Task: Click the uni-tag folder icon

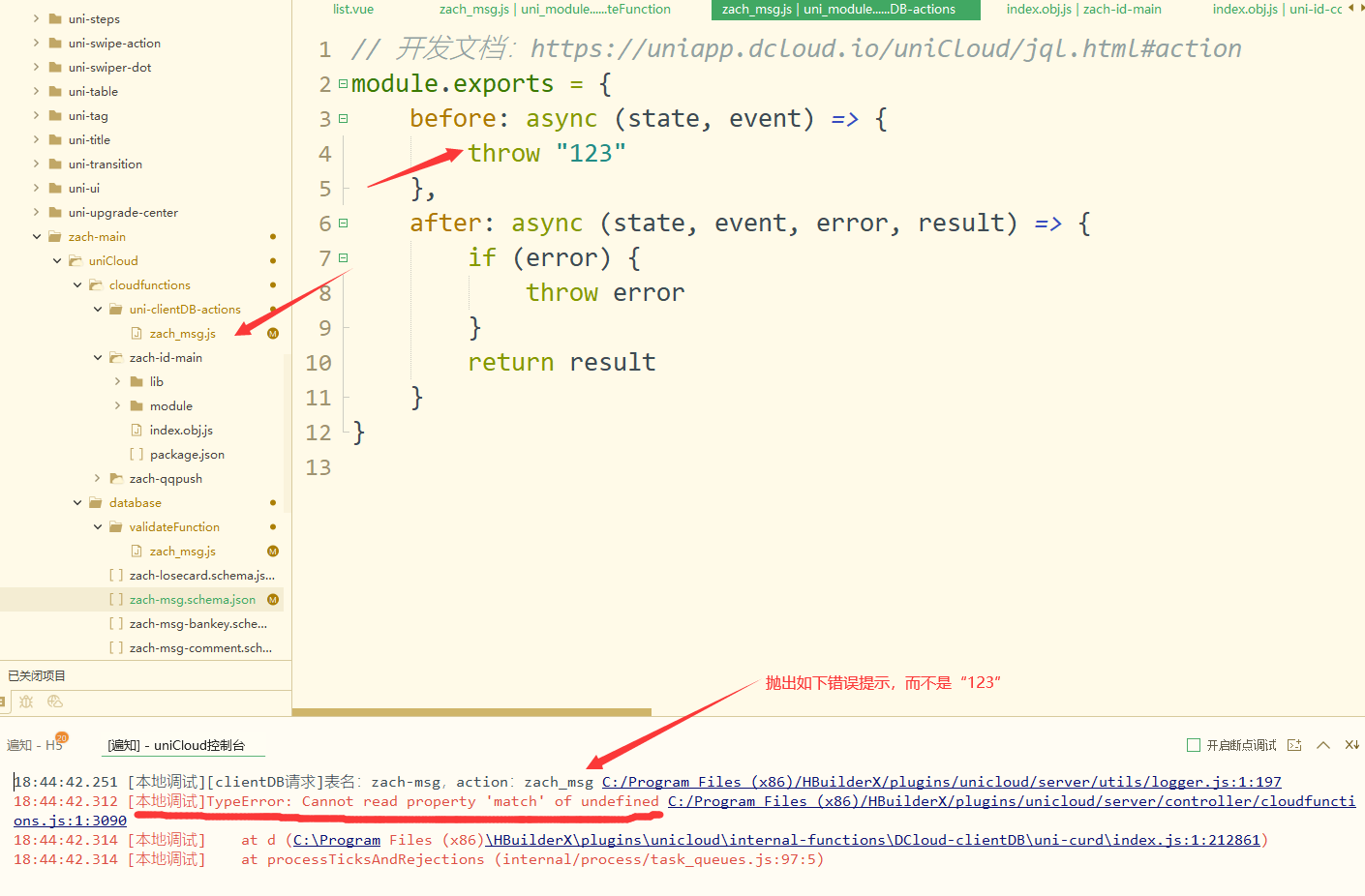Action: [x=55, y=116]
